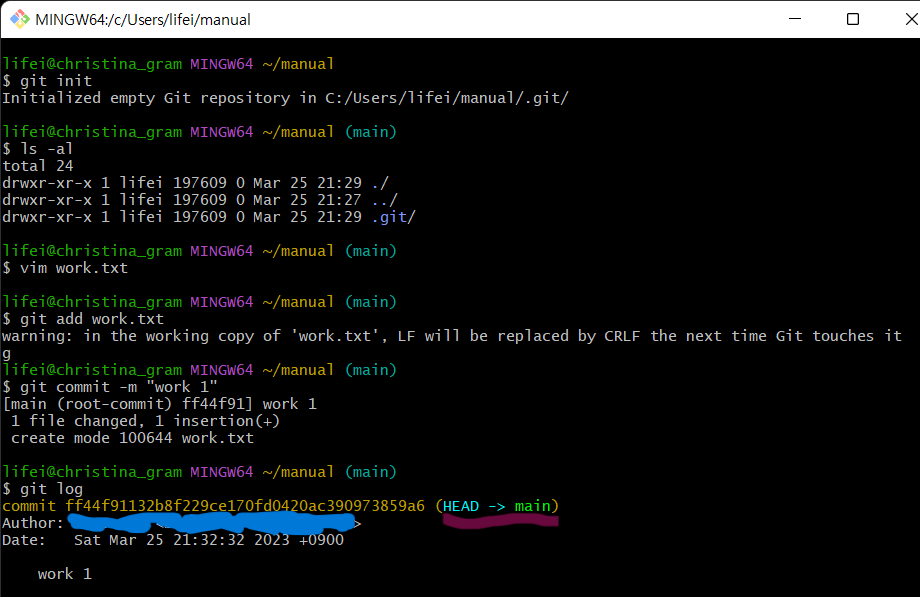Image resolution: width=920 pixels, height=597 pixels.
Task: Click the Git Bash icon in title bar
Action: click(20, 19)
